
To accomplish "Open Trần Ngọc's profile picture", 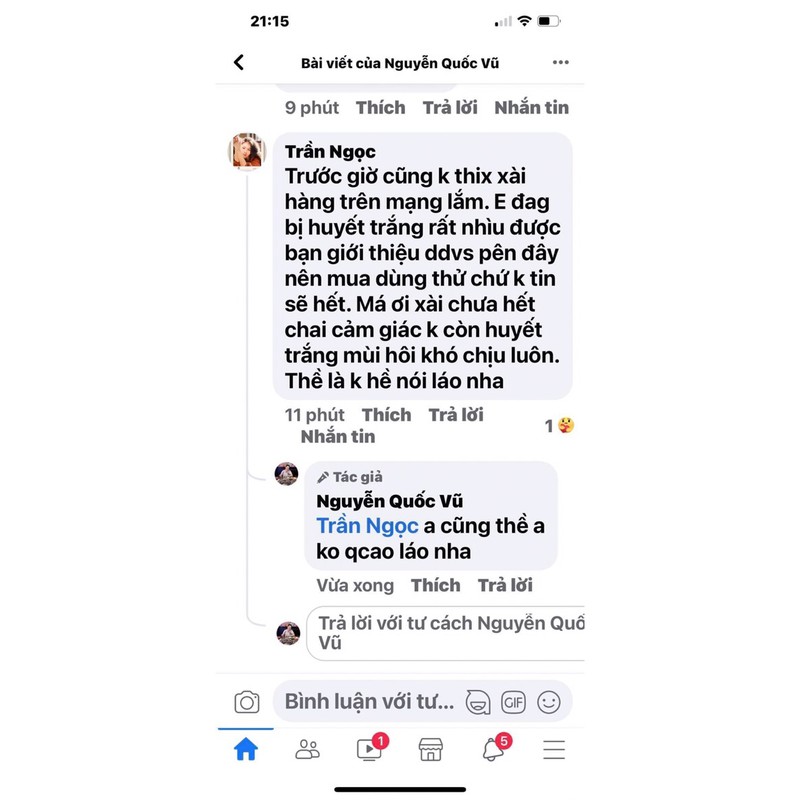I will (x=247, y=151).
